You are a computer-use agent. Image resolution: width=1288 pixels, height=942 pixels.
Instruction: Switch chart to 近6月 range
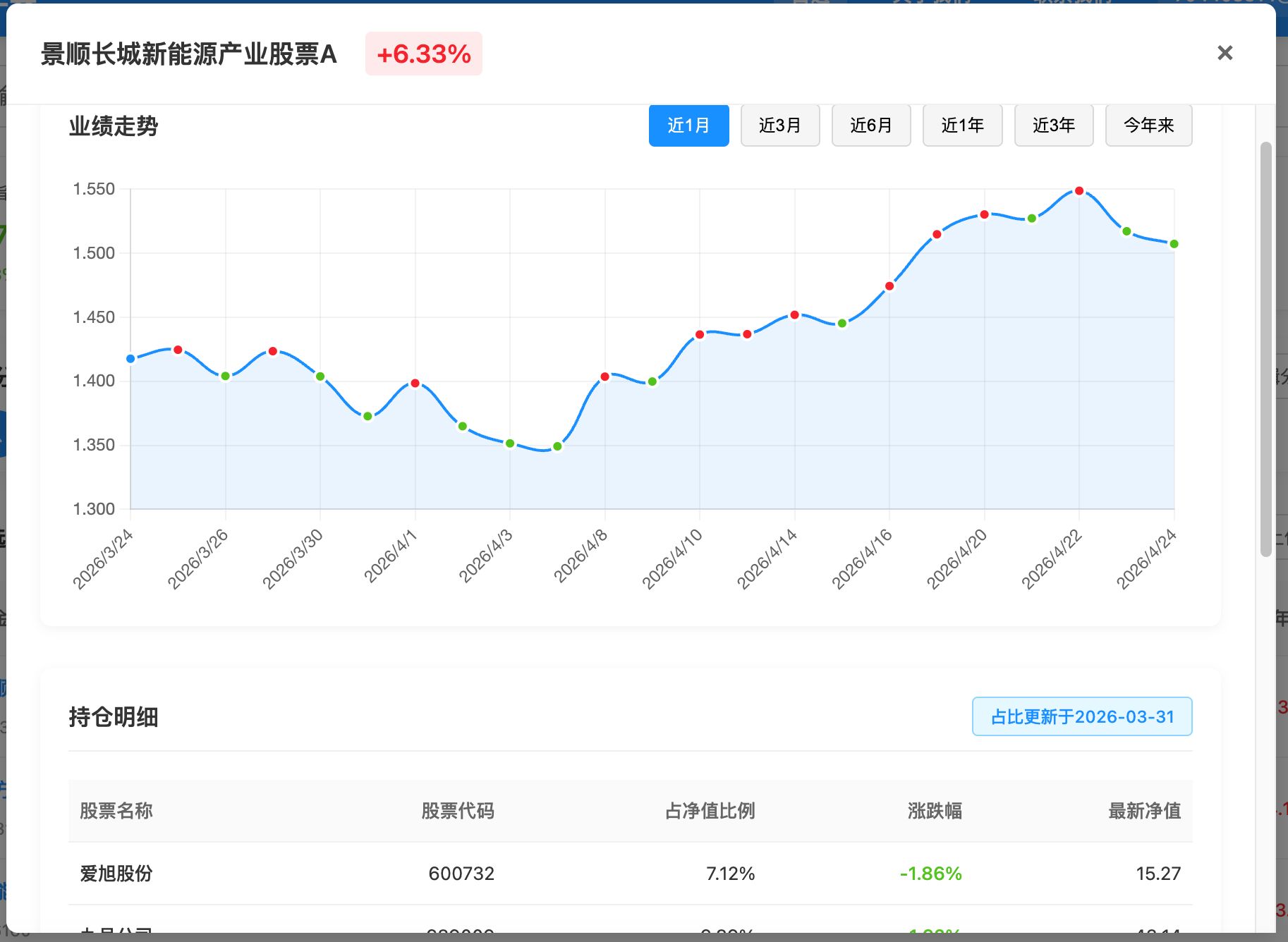[871, 126]
